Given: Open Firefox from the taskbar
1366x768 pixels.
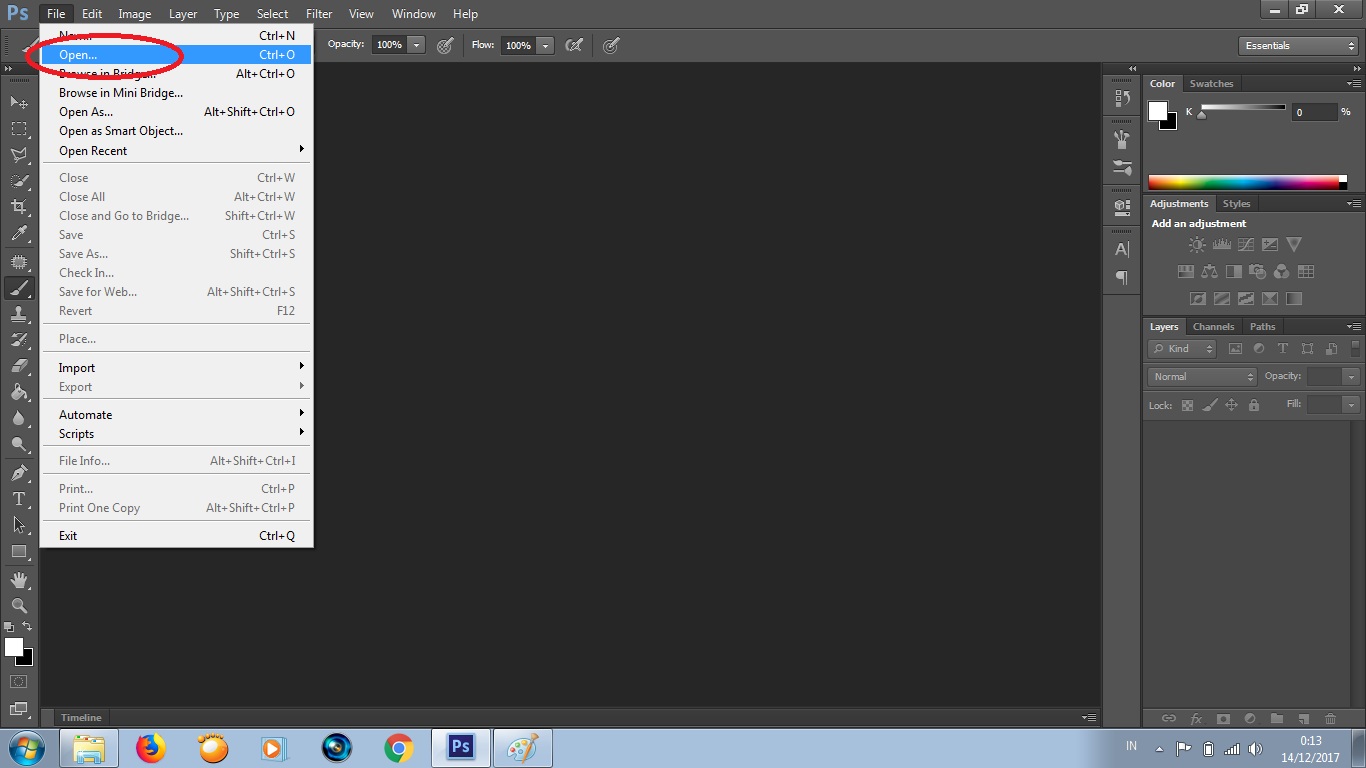Looking at the screenshot, I should click(x=151, y=748).
